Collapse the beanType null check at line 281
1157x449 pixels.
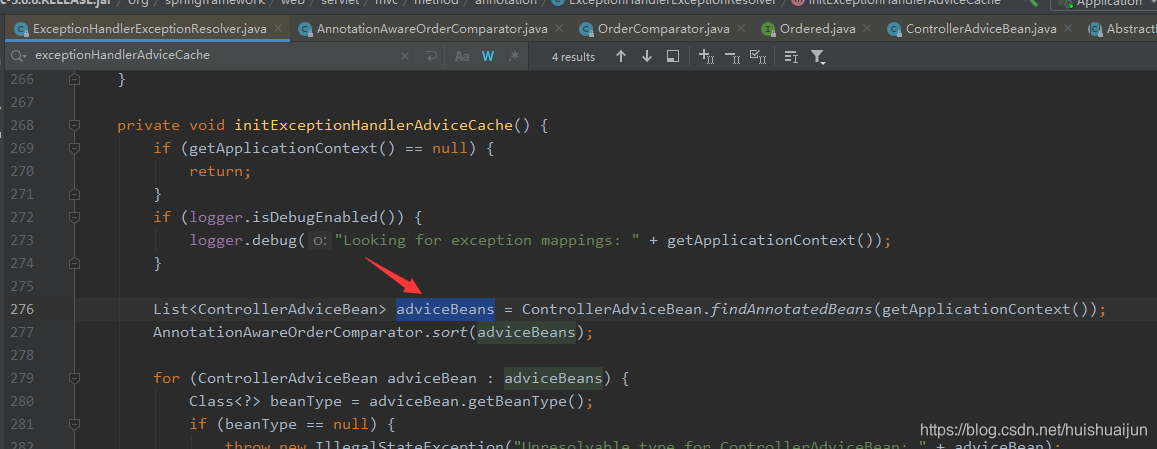(x=74, y=424)
